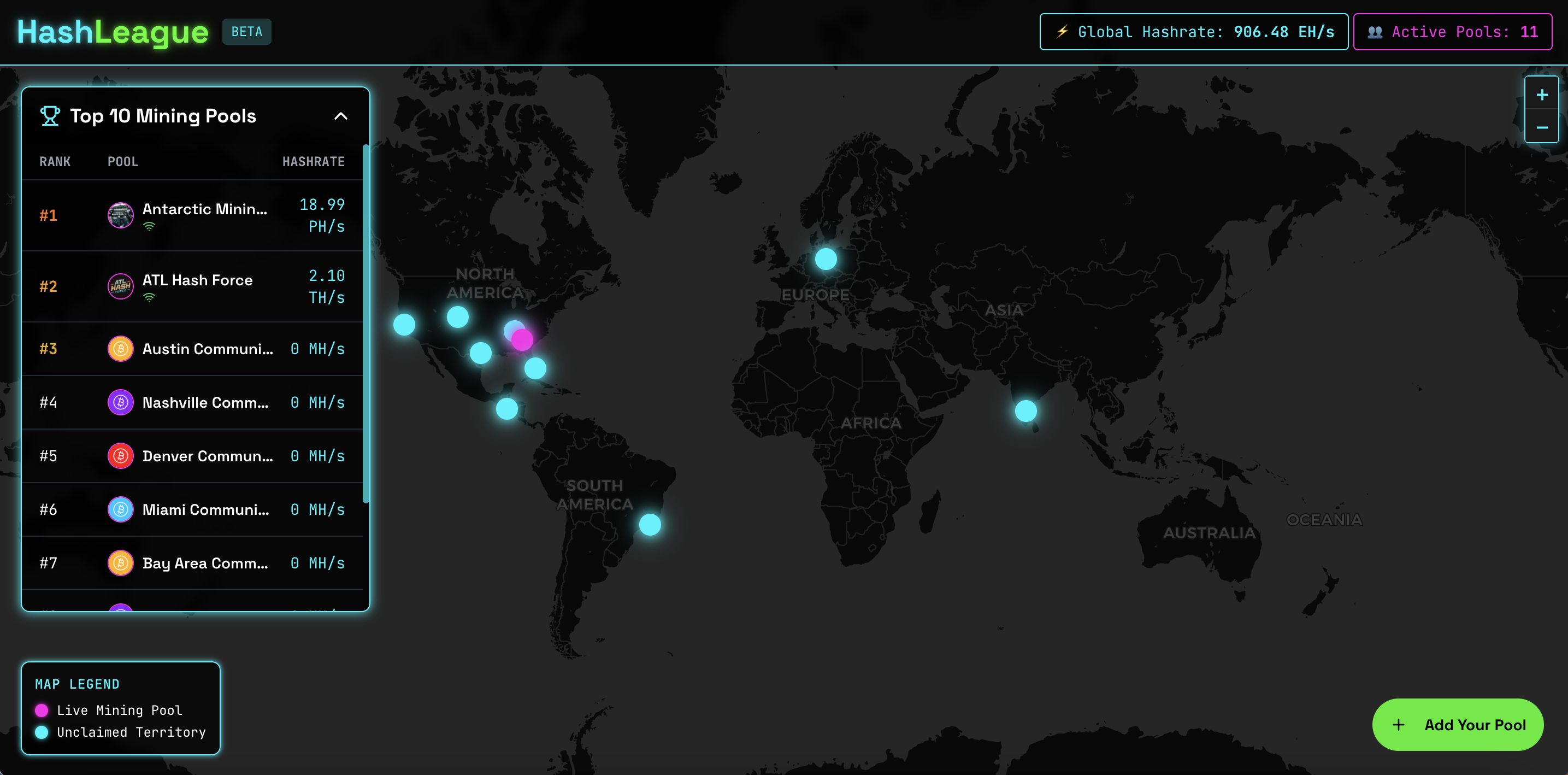Click the Austin Community orange bitcoin icon
This screenshot has width=1568, height=775.
pos(121,349)
